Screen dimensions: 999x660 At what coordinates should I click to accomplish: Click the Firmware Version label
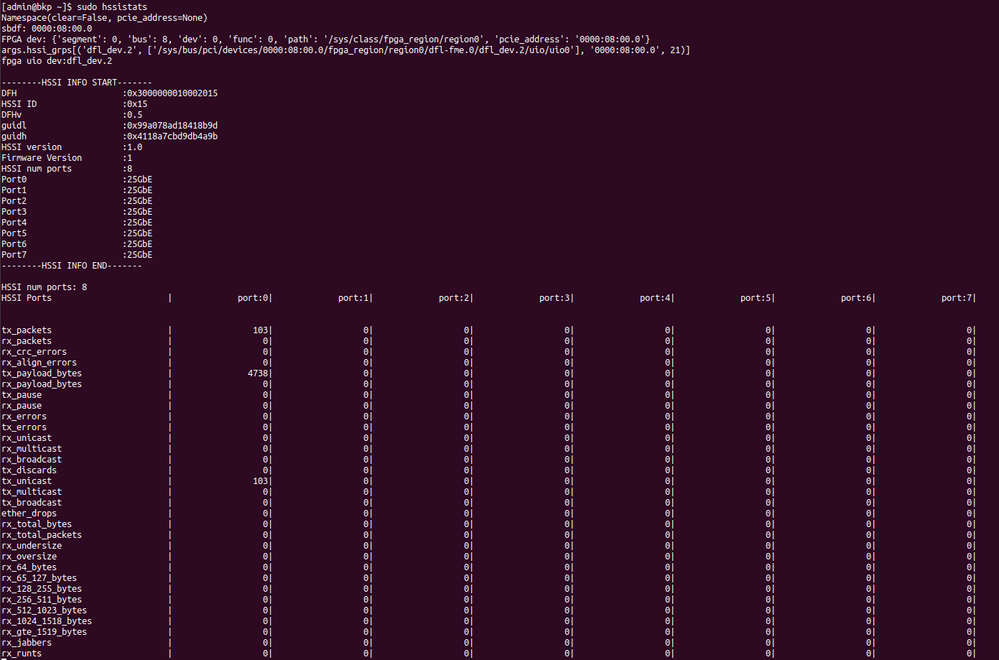point(42,158)
